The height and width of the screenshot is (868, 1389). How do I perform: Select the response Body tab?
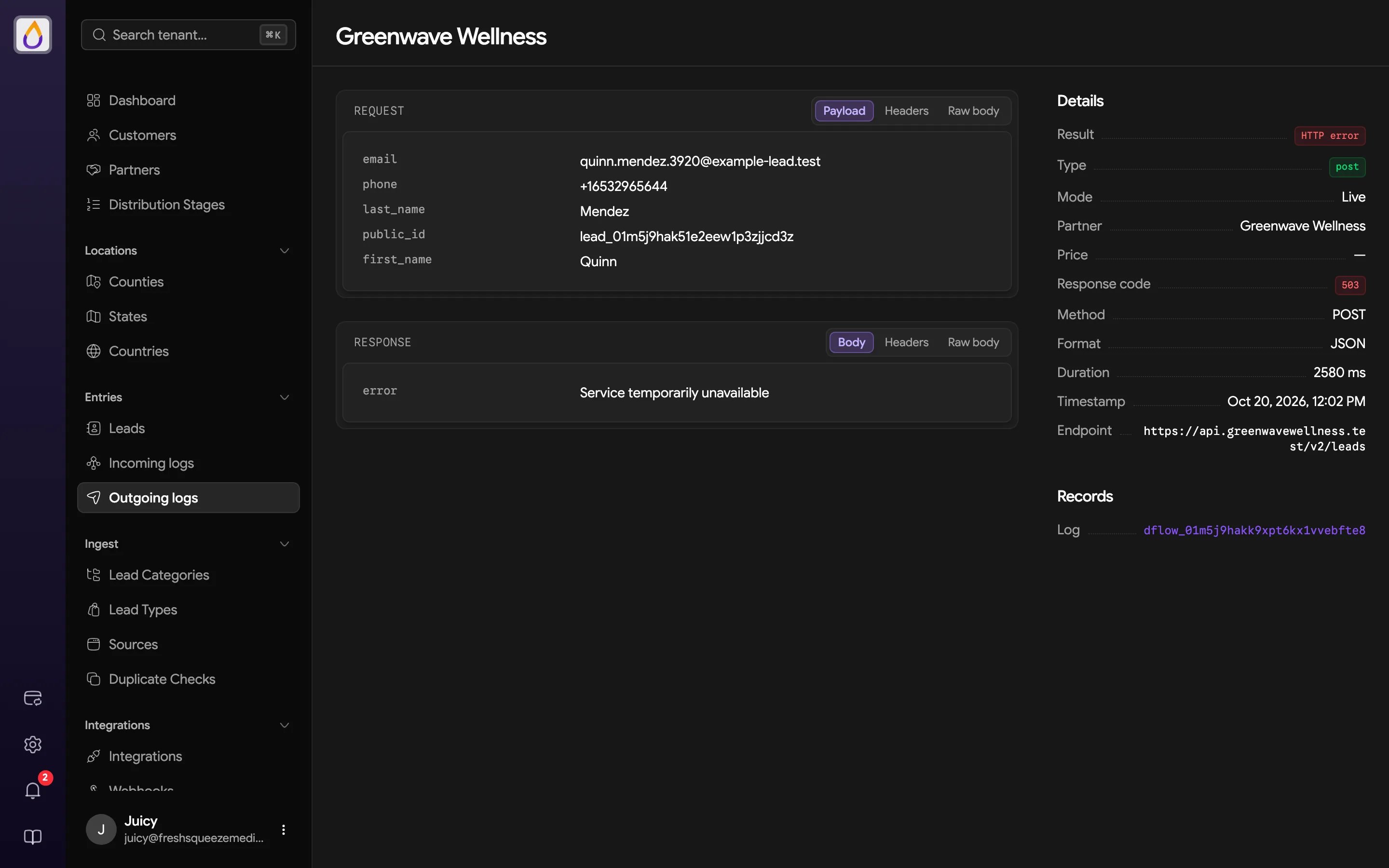[851, 342]
